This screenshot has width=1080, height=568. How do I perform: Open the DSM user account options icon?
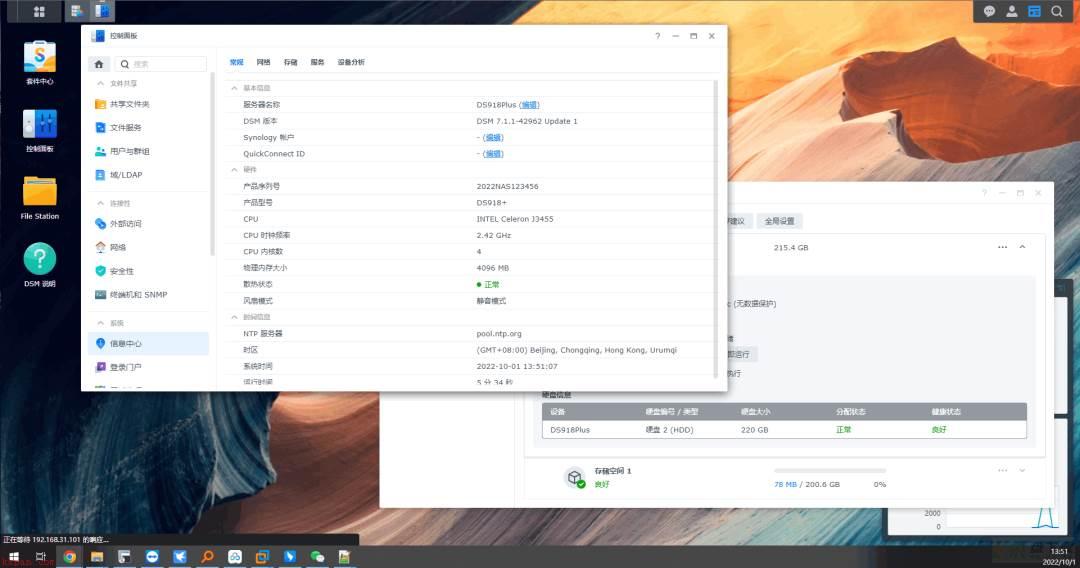coord(1012,11)
